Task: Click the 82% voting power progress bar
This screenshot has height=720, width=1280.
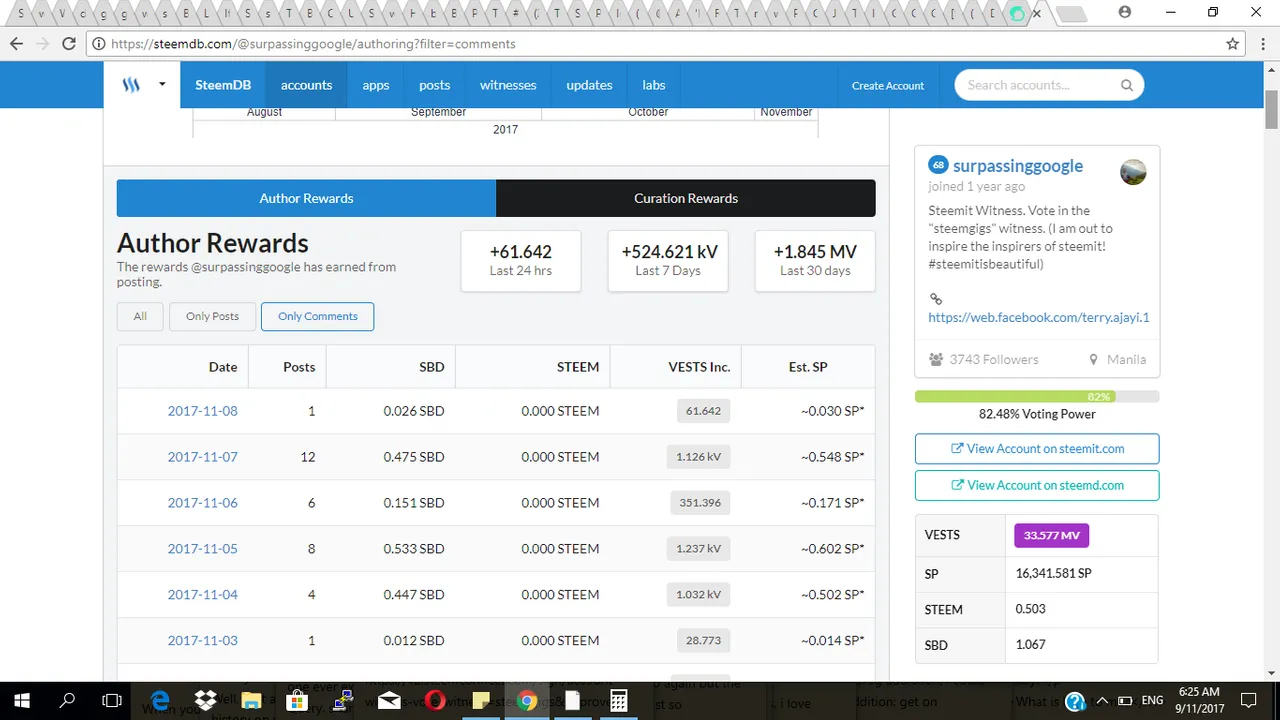Action: (x=1037, y=397)
